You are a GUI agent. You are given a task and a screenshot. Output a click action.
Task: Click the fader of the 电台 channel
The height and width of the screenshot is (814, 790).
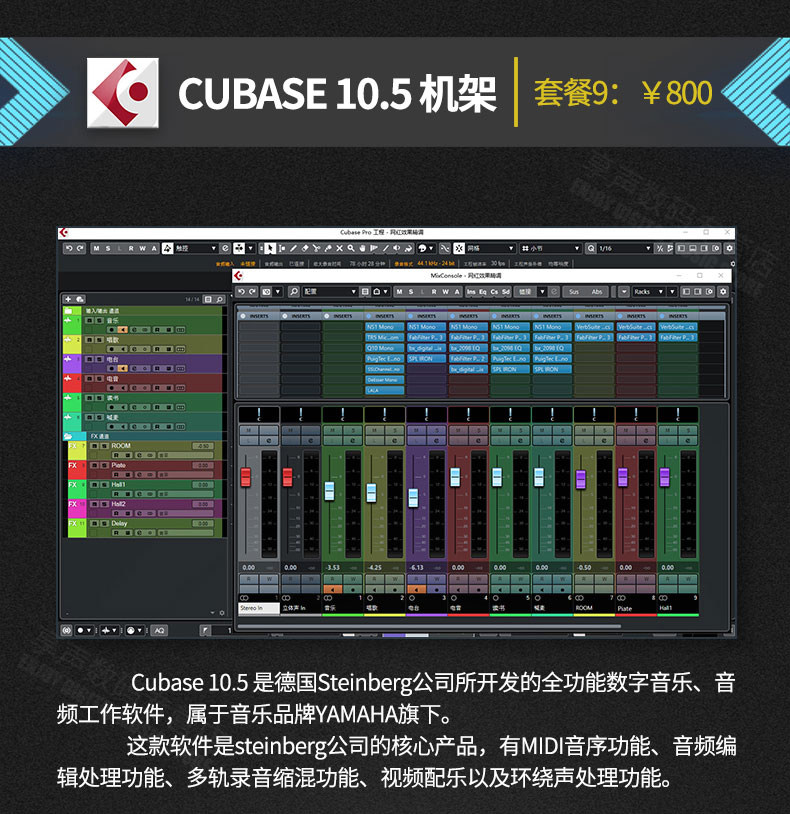(x=413, y=498)
